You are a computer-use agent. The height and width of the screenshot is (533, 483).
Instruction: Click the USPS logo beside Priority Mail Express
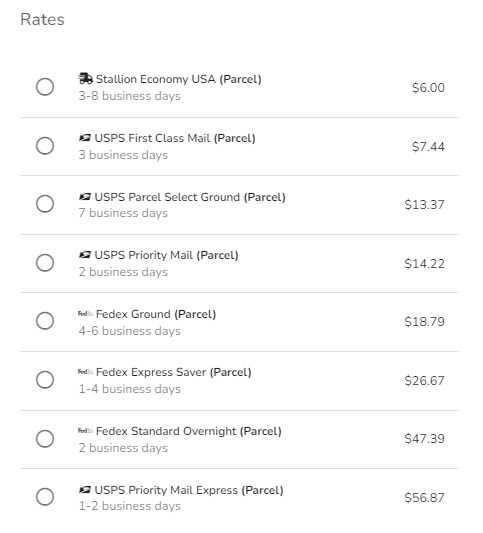pyautogui.click(x=85, y=490)
